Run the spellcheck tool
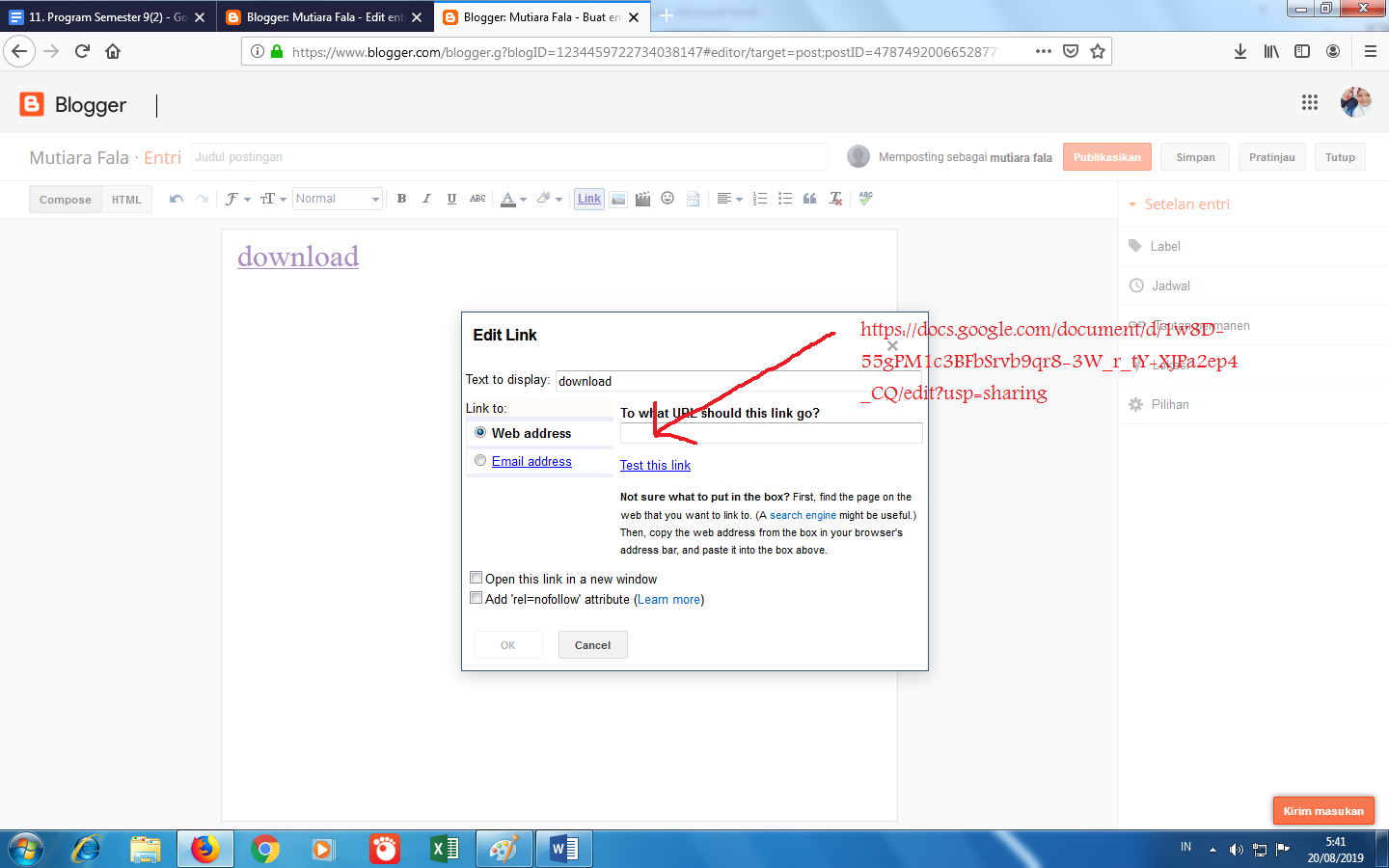Viewport: 1389px width, 868px height. click(865, 198)
